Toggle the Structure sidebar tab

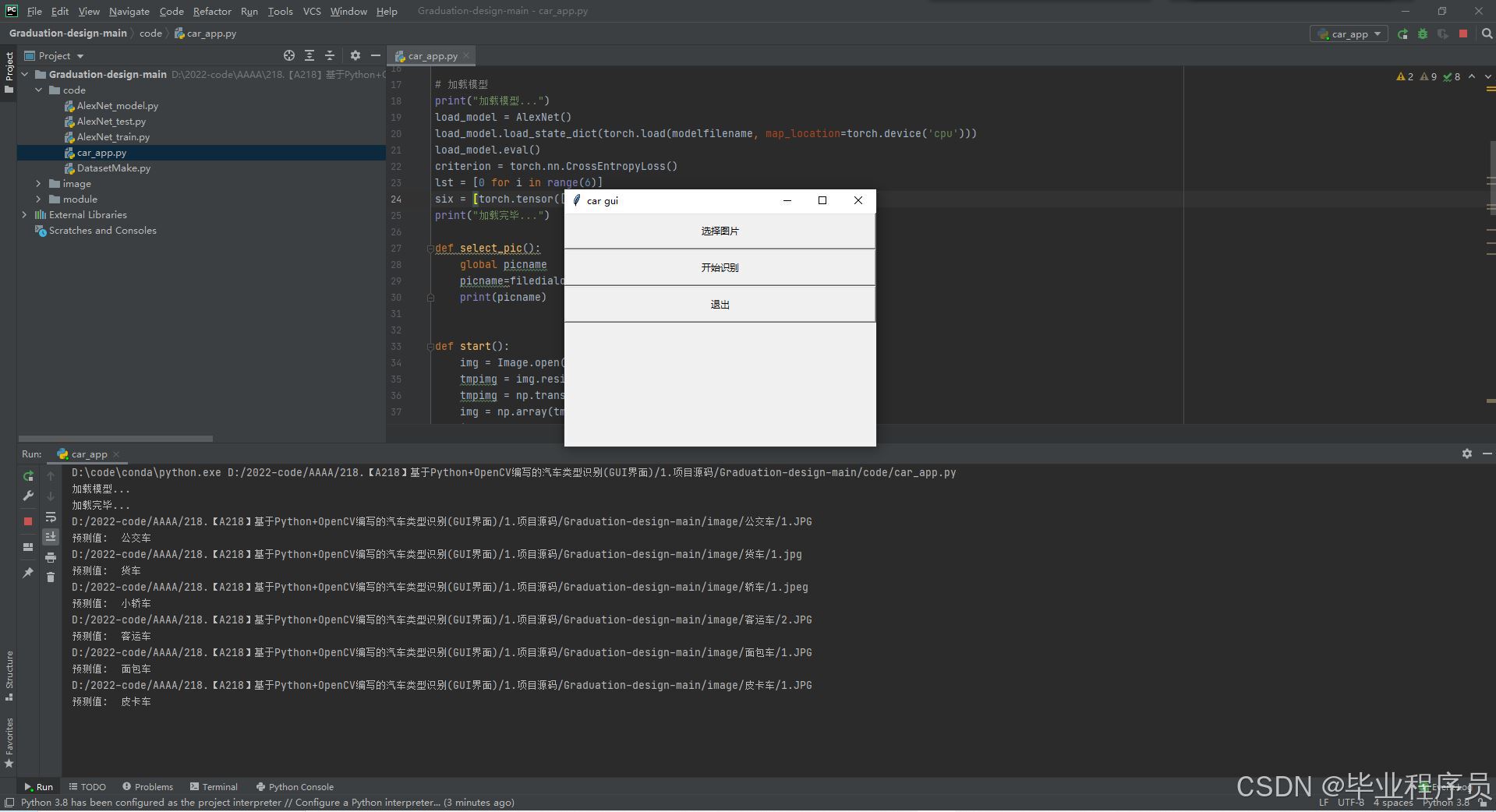(x=9, y=676)
